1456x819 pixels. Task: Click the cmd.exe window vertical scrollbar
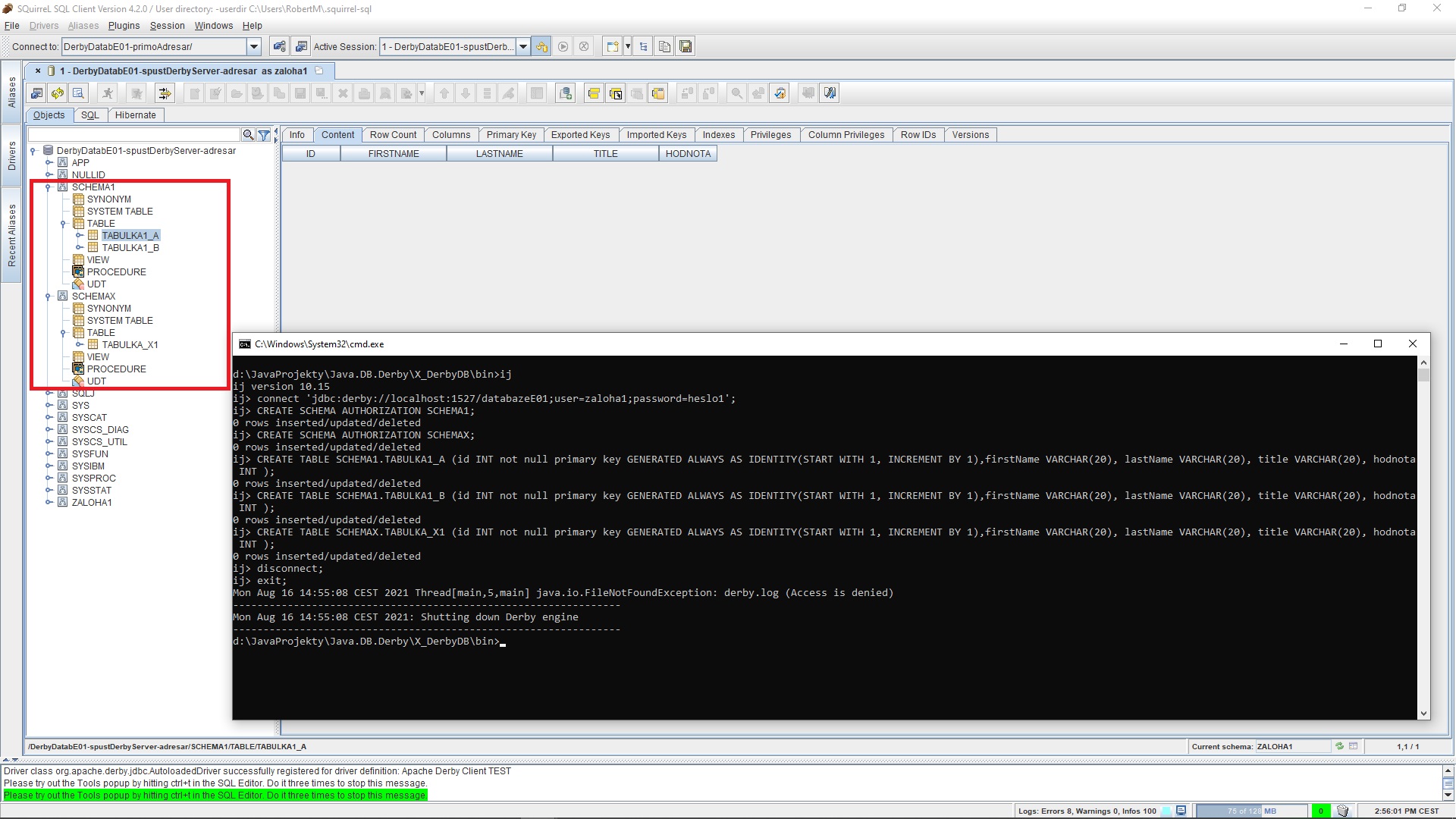[x=1423, y=538]
